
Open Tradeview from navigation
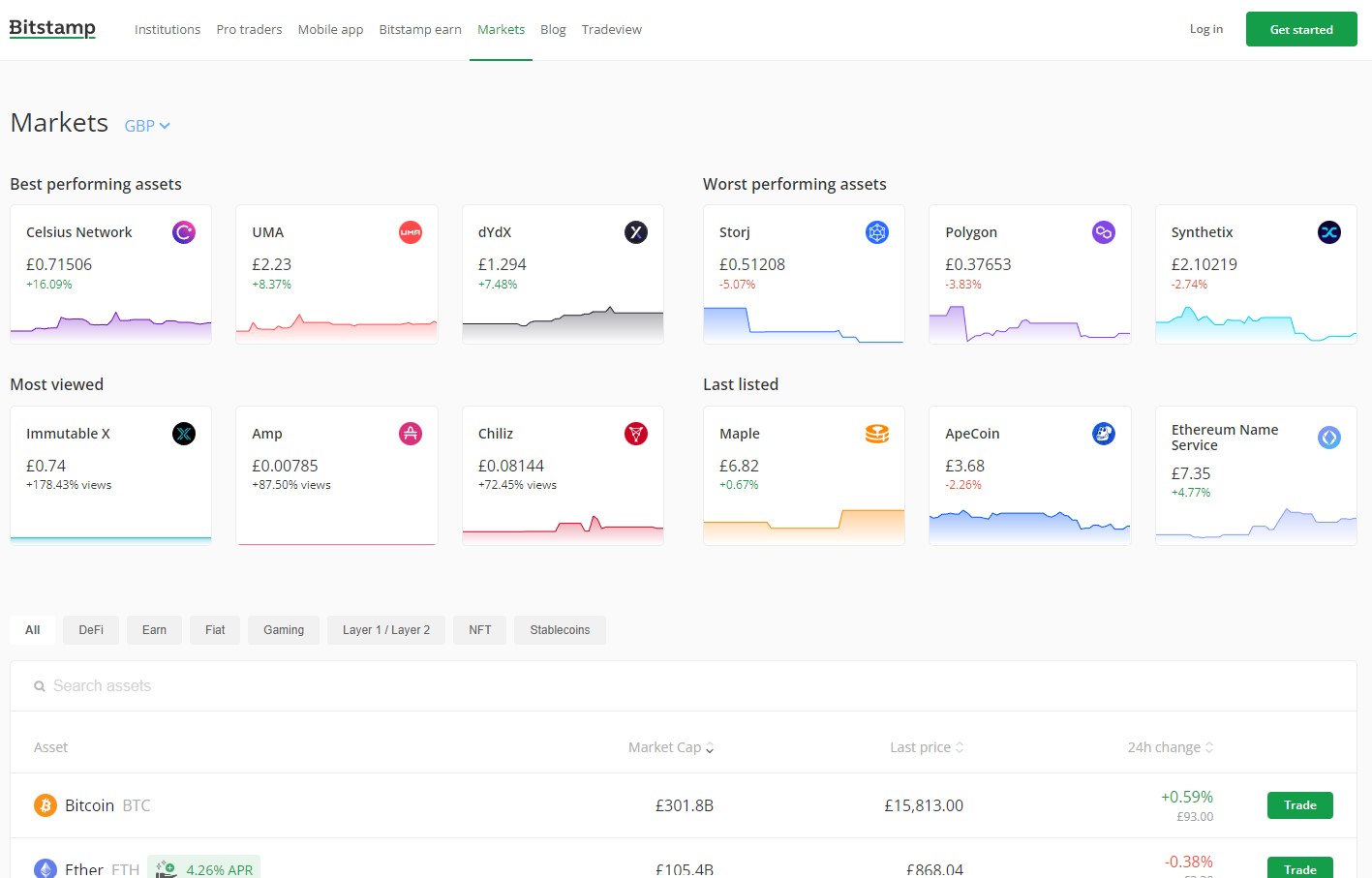612,30
